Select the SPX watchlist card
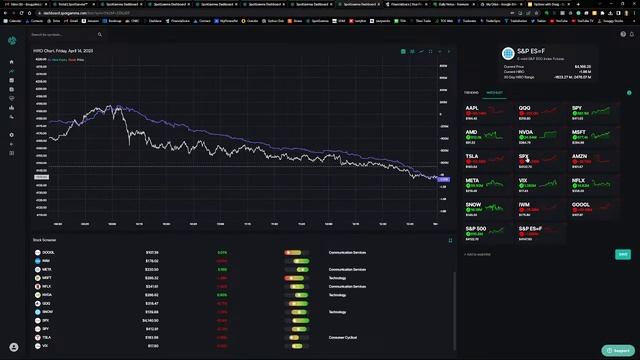This screenshot has width=640, height=360. [x=540, y=161]
